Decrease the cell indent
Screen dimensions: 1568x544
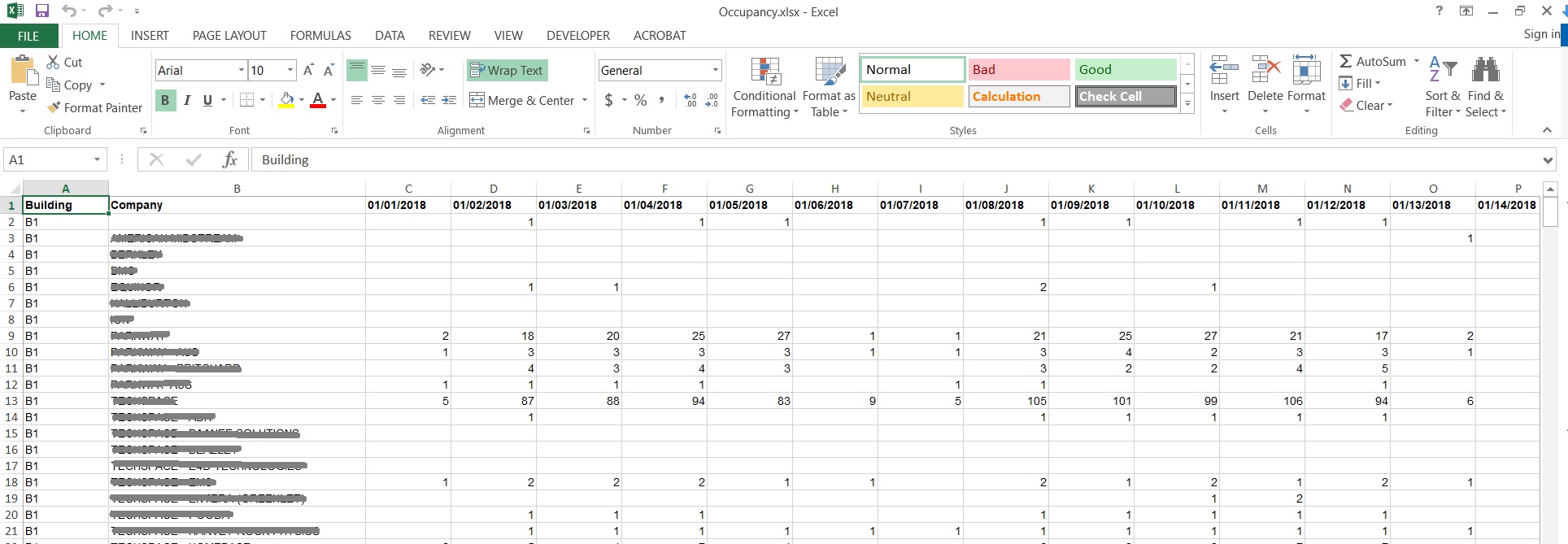[428, 100]
